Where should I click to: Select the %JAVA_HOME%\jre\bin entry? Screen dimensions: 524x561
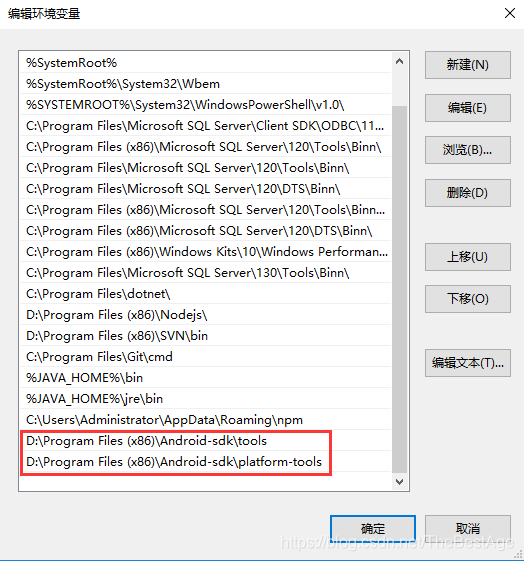click(206, 399)
